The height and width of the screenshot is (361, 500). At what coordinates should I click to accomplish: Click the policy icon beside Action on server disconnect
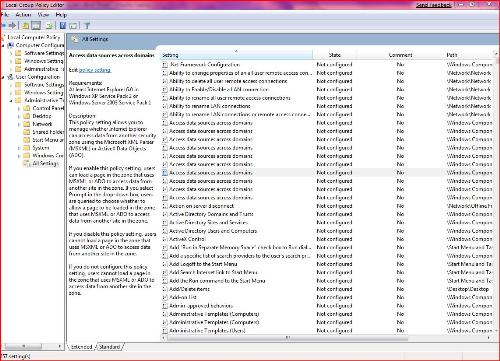pyautogui.click(x=165, y=206)
